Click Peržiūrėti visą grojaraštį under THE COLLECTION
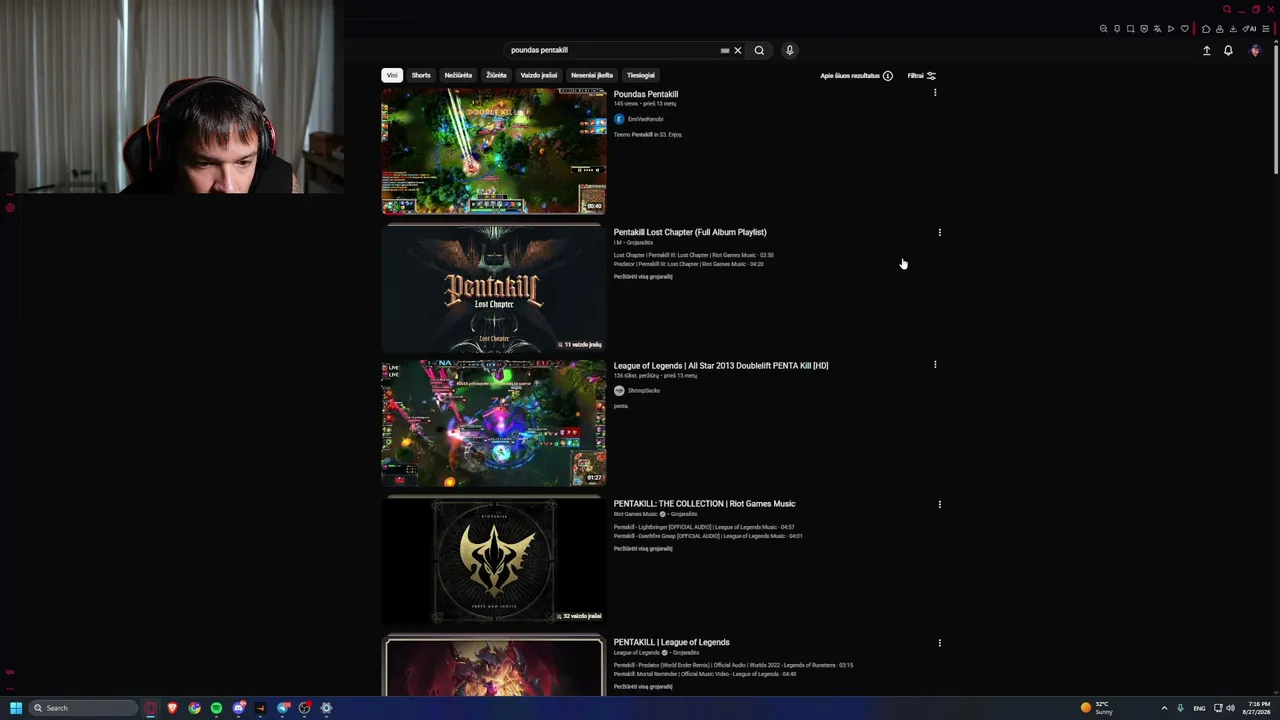 tap(643, 549)
